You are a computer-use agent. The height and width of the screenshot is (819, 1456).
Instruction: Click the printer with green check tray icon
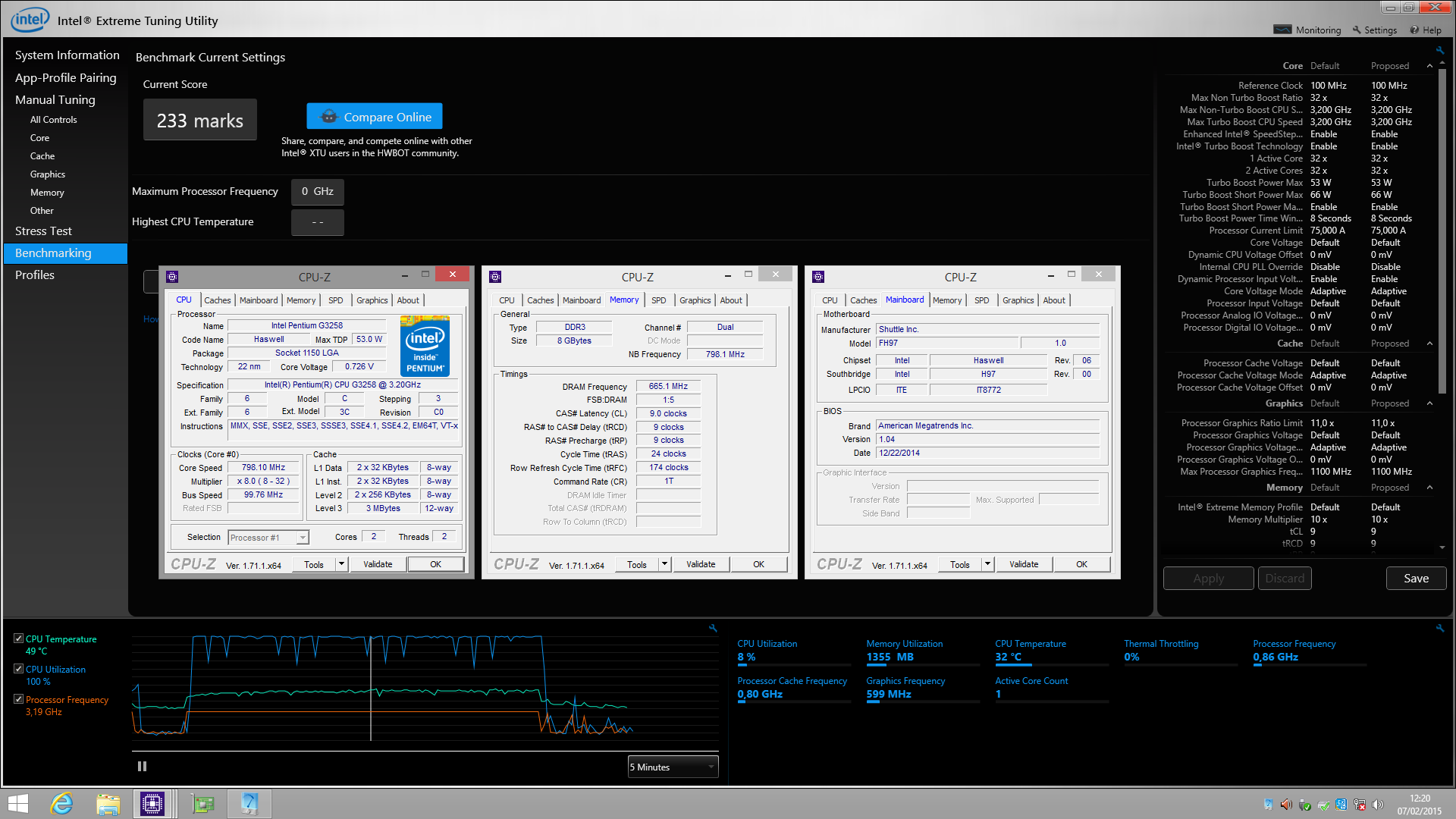coord(1323,804)
